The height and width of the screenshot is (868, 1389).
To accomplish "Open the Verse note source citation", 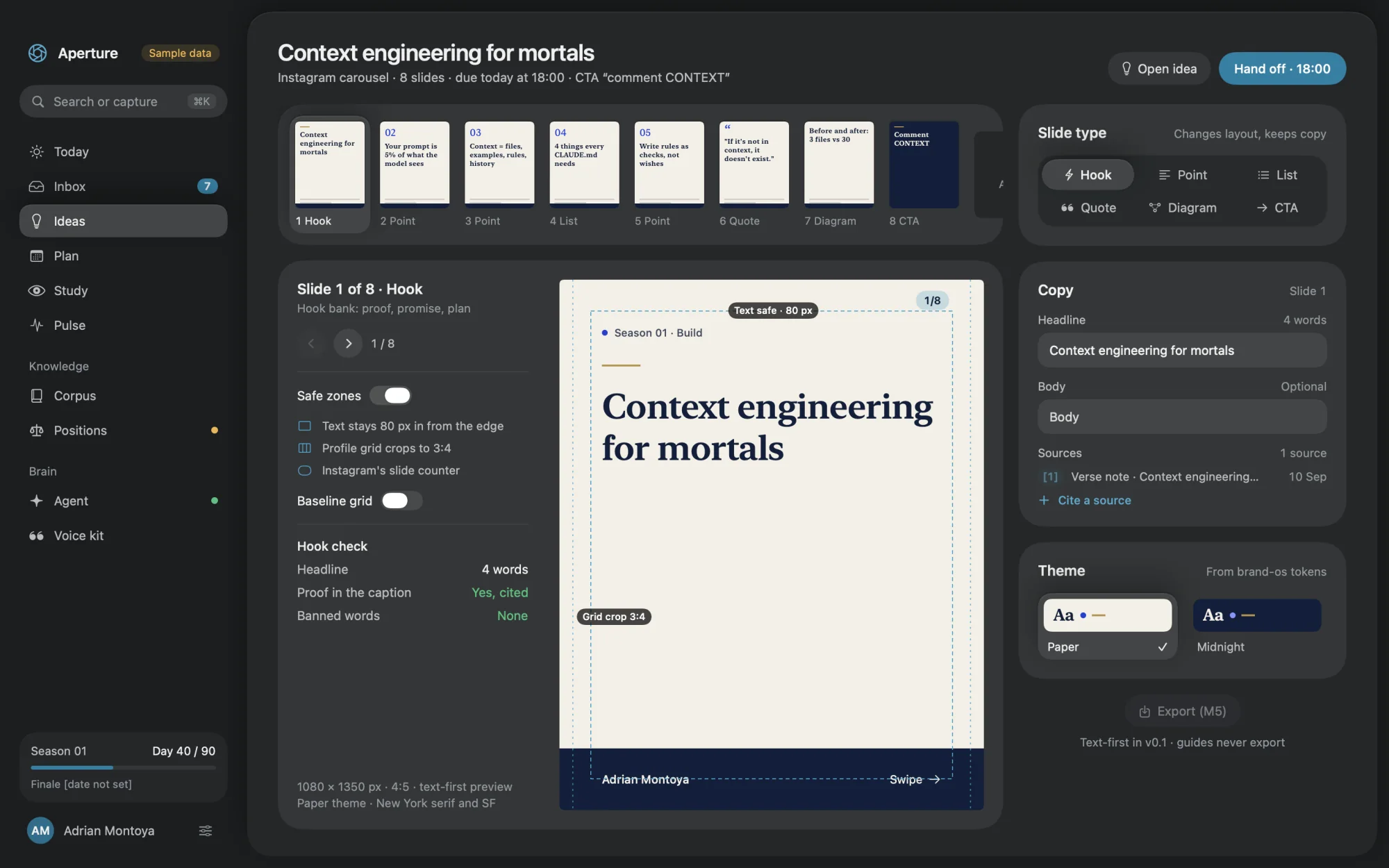I will [x=1182, y=476].
